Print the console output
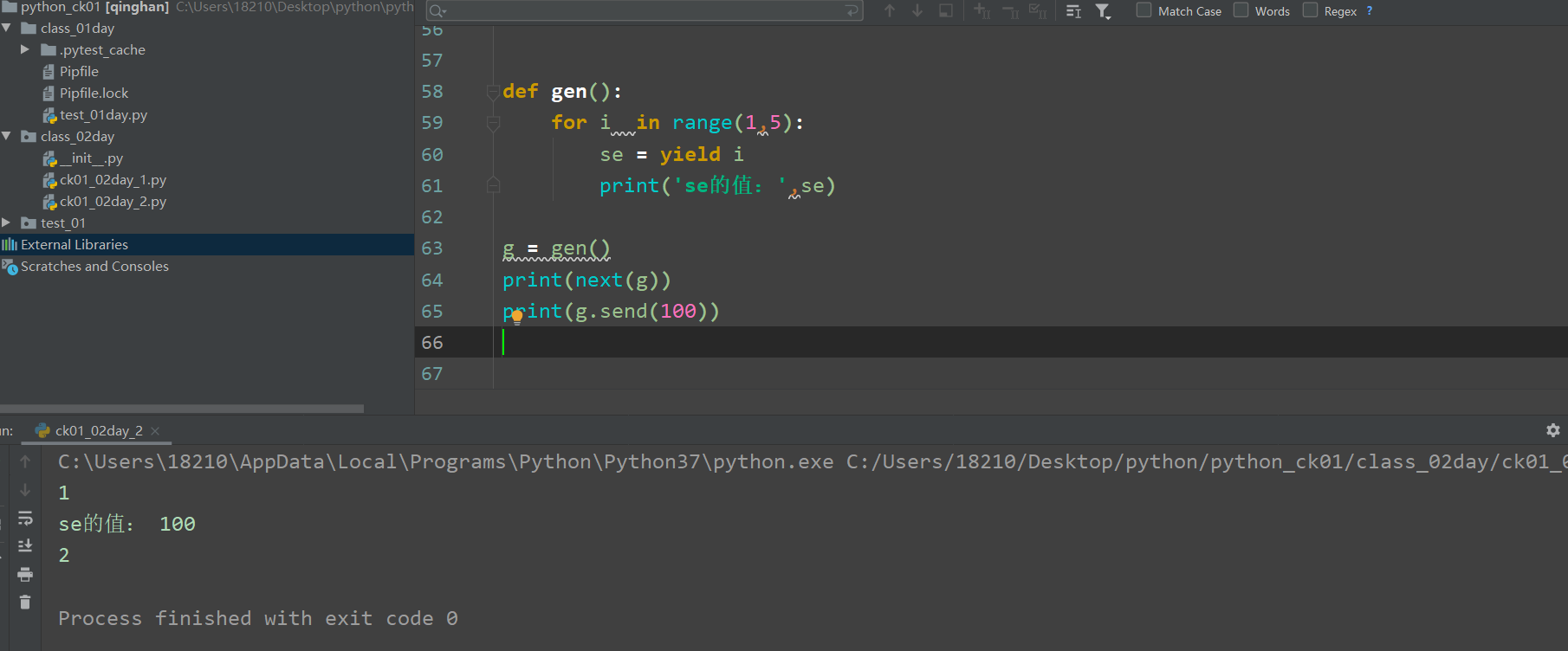This screenshot has height=651, width=1568. [25, 574]
